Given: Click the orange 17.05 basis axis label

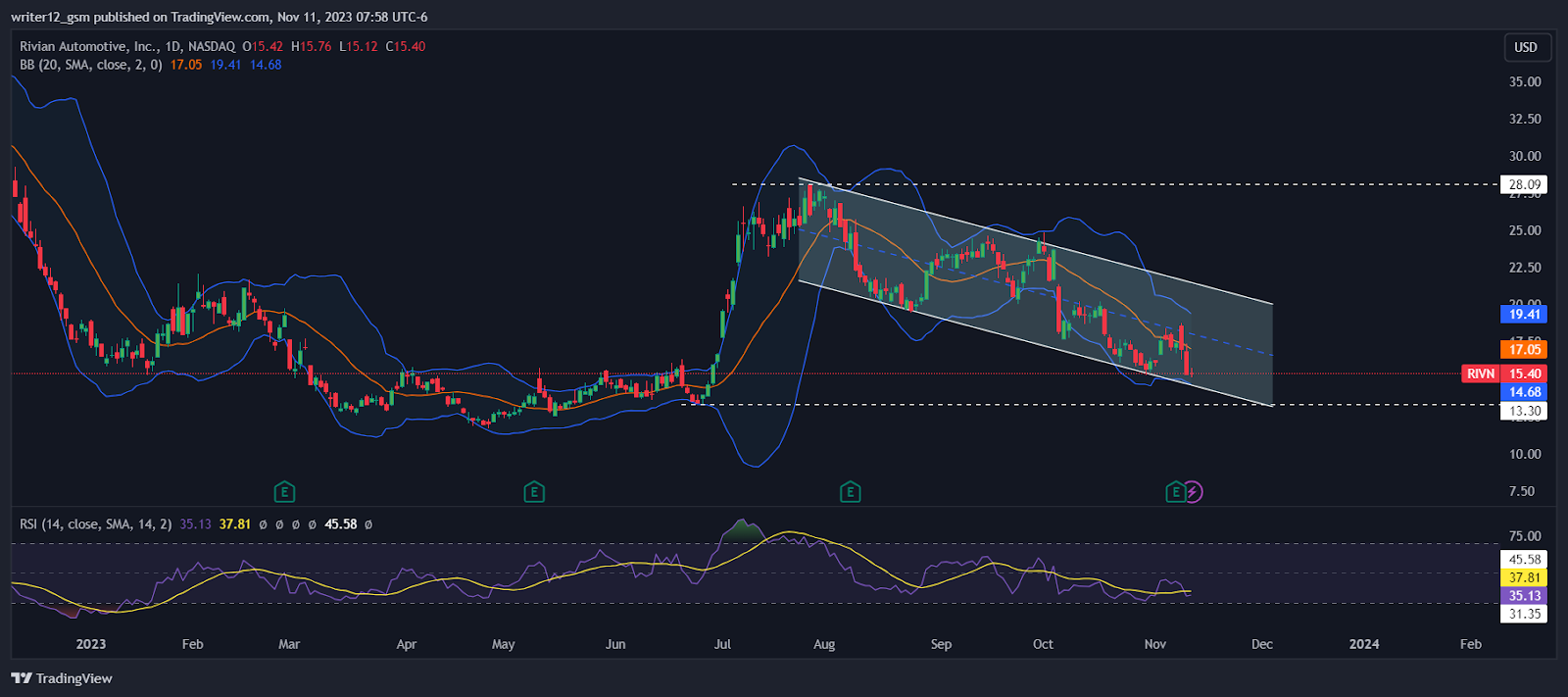Looking at the screenshot, I should coord(1524,349).
